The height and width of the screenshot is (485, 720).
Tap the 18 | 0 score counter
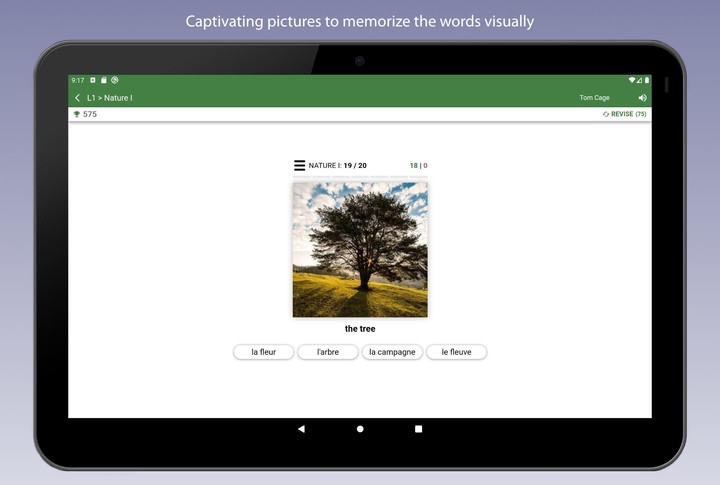[418, 166]
